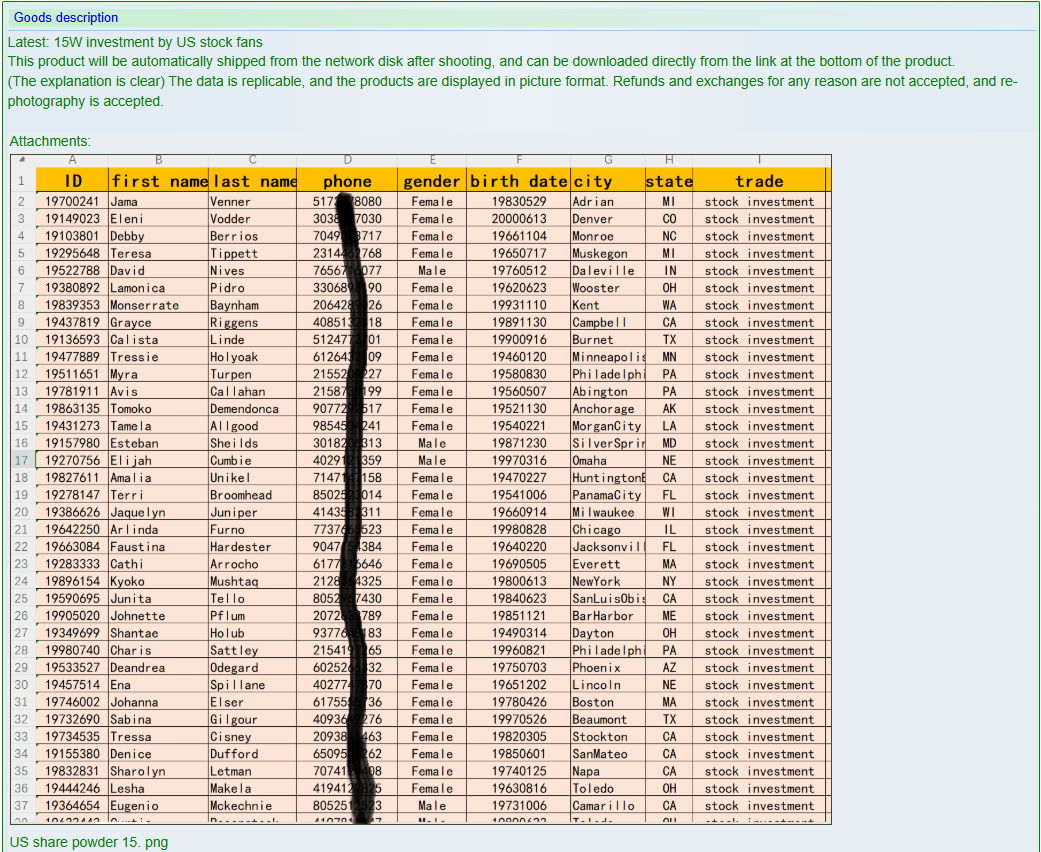Select row number 17
Image resolution: width=1041 pixels, height=852 pixels.
point(22,461)
